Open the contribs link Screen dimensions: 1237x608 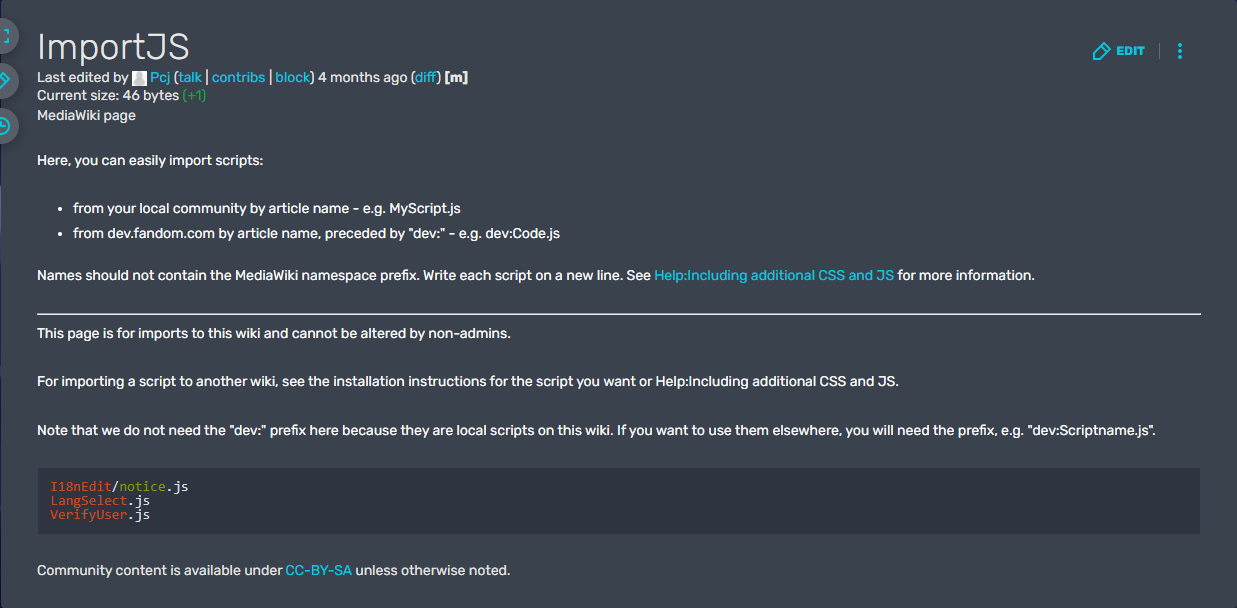pyautogui.click(x=238, y=77)
